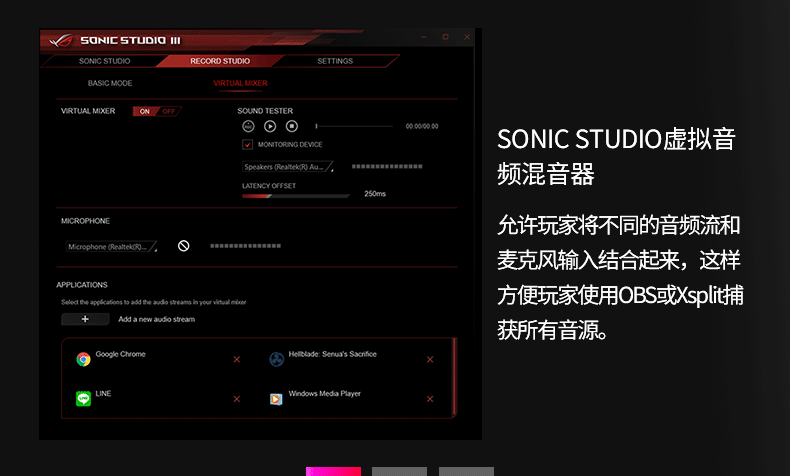Click the "LINE" stream label

[103, 393]
